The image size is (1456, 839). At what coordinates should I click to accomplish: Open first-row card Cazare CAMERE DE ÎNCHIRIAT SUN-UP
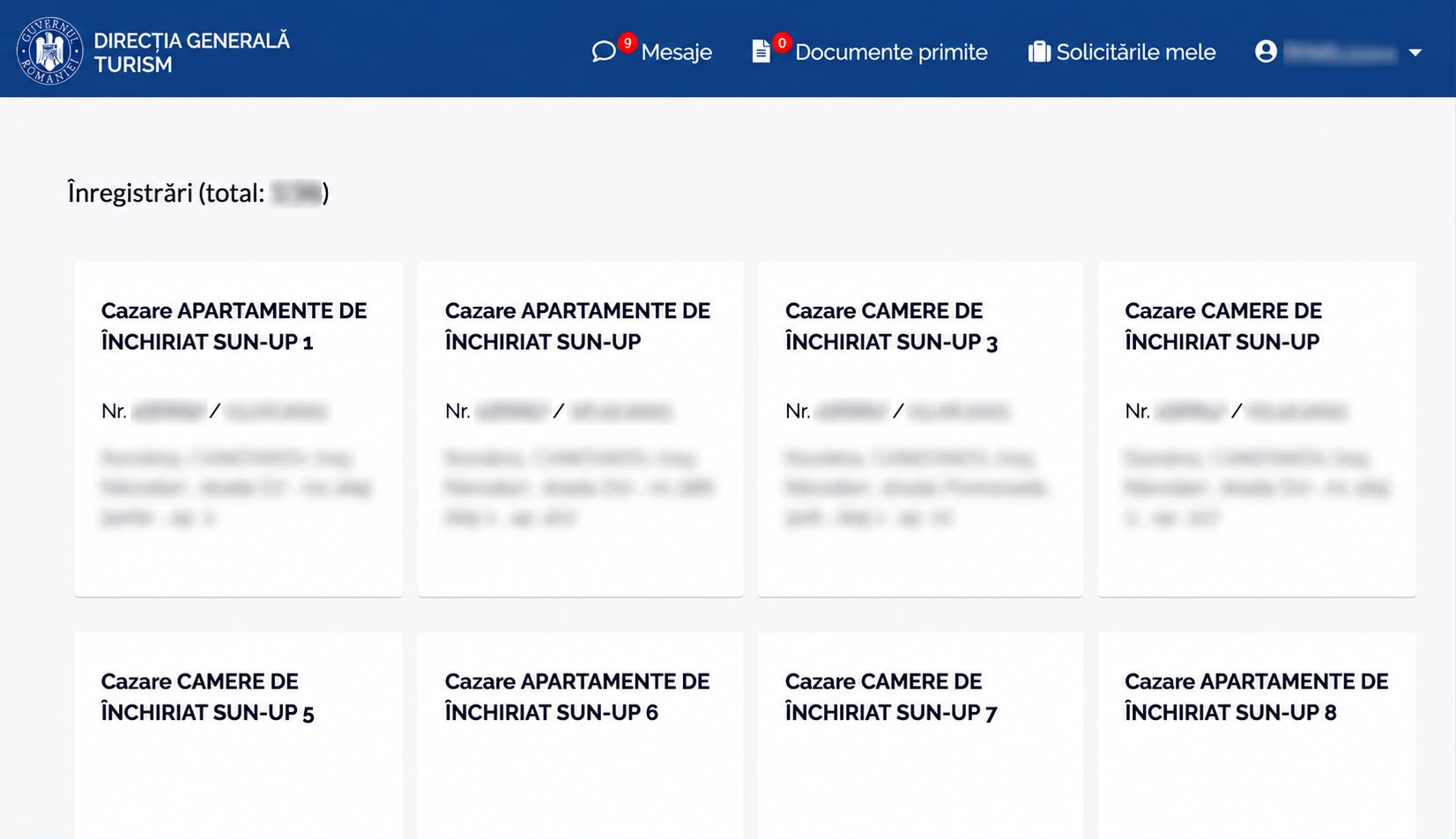[1257, 429]
